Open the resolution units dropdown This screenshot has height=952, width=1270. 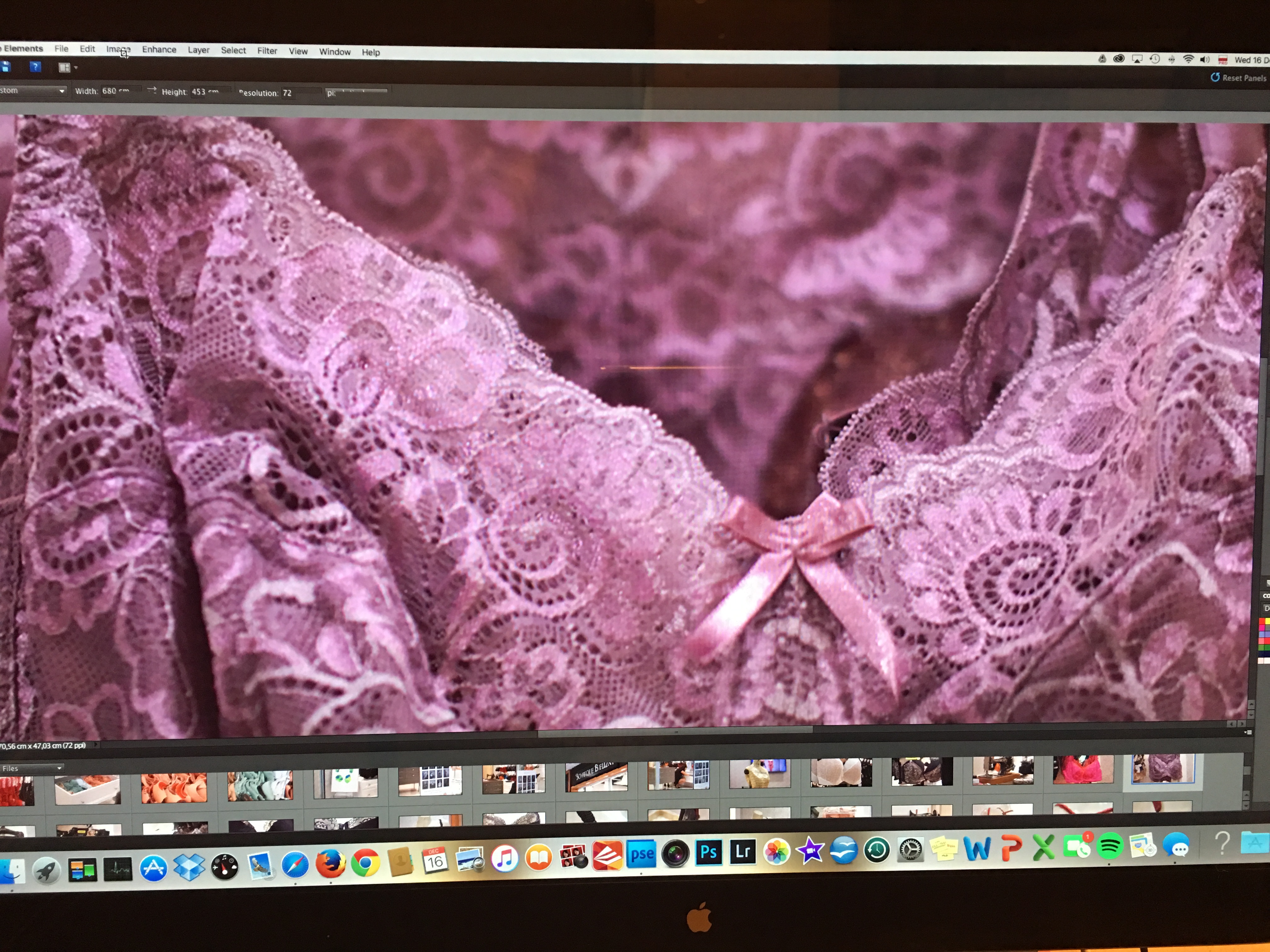coord(357,92)
